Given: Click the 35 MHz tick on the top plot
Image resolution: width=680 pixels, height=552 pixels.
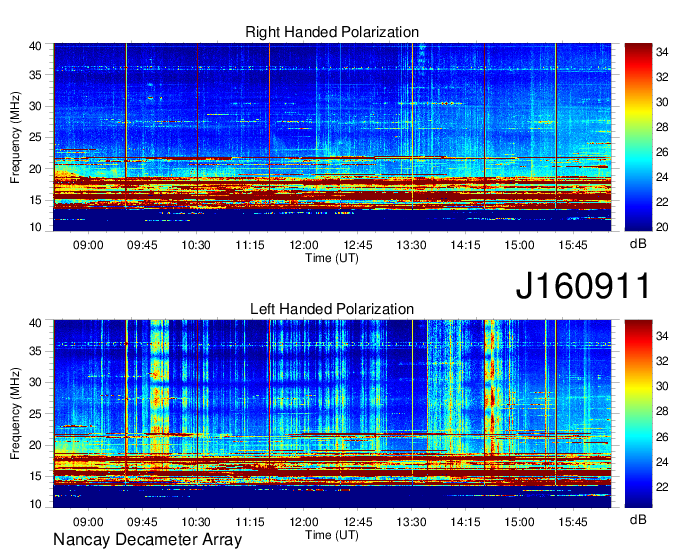Looking at the screenshot, I should [x=35, y=75].
